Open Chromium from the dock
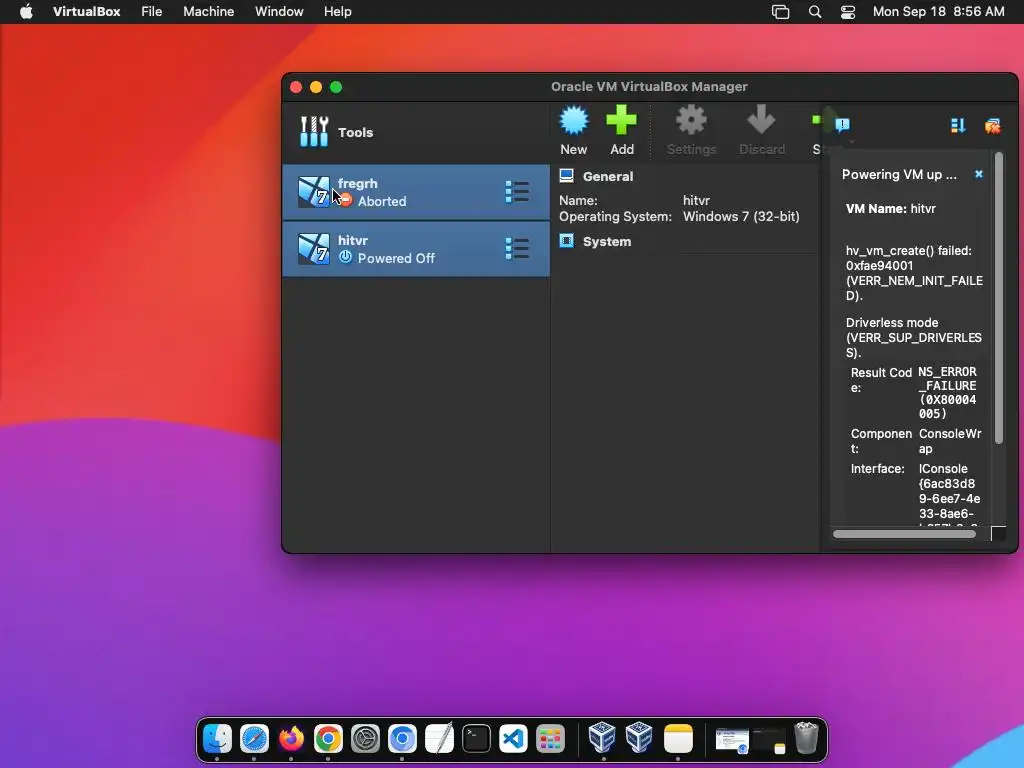The width and height of the screenshot is (1024, 768). click(402, 739)
